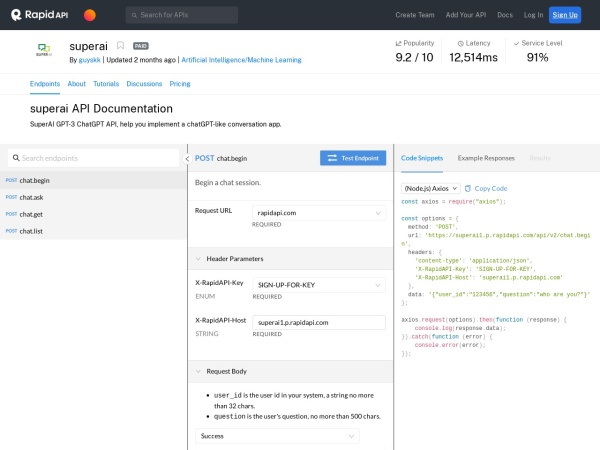Click the Service Level checkmark icon
The image size is (600, 450).
(x=516, y=44)
